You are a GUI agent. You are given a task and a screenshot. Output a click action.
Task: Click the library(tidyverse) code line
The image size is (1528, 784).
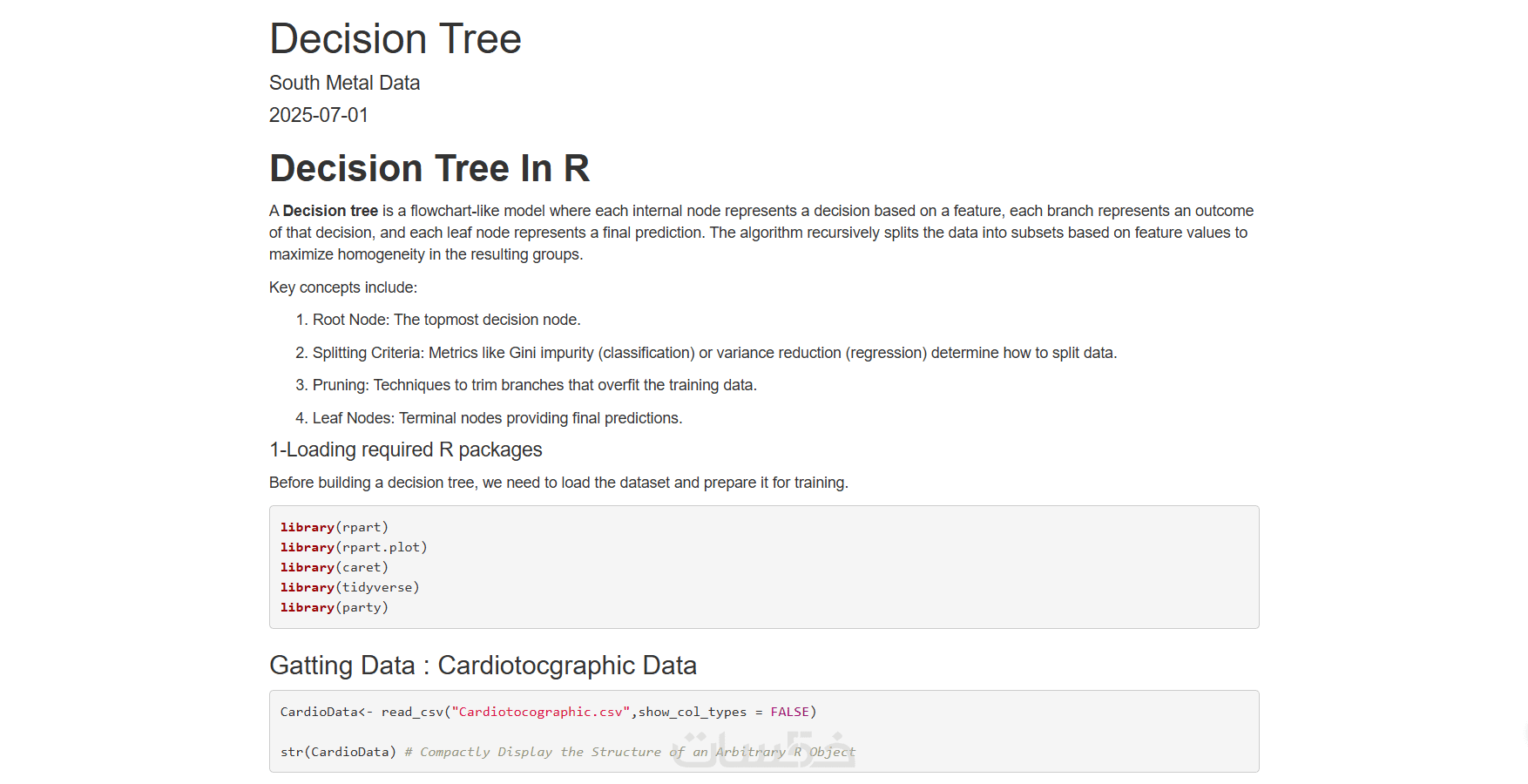point(350,587)
